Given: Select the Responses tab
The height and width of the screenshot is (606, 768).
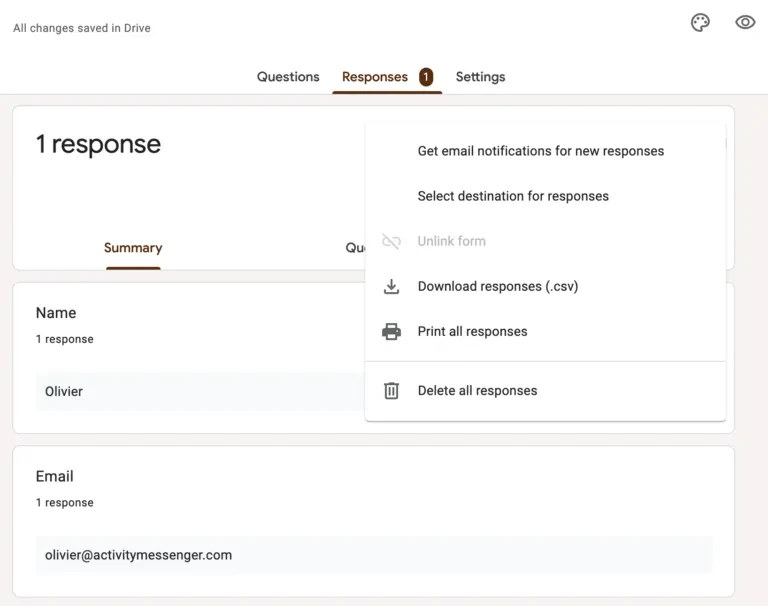Looking at the screenshot, I should [x=375, y=77].
